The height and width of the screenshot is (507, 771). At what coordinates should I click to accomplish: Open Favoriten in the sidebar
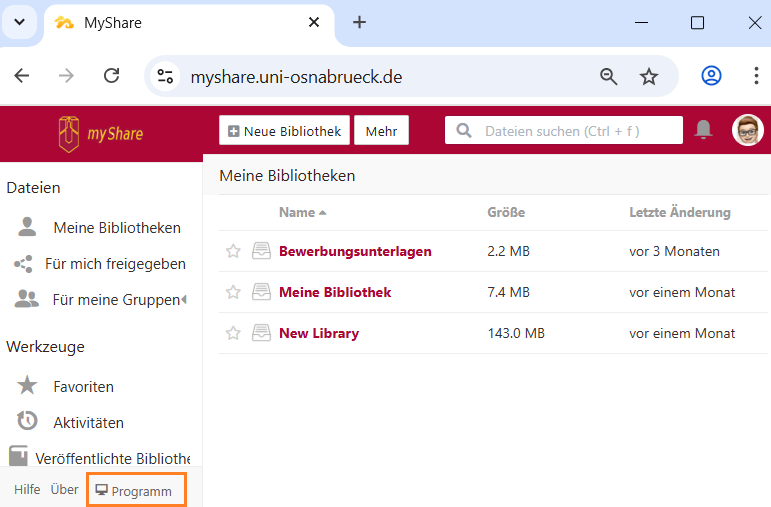(x=83, y=386)
